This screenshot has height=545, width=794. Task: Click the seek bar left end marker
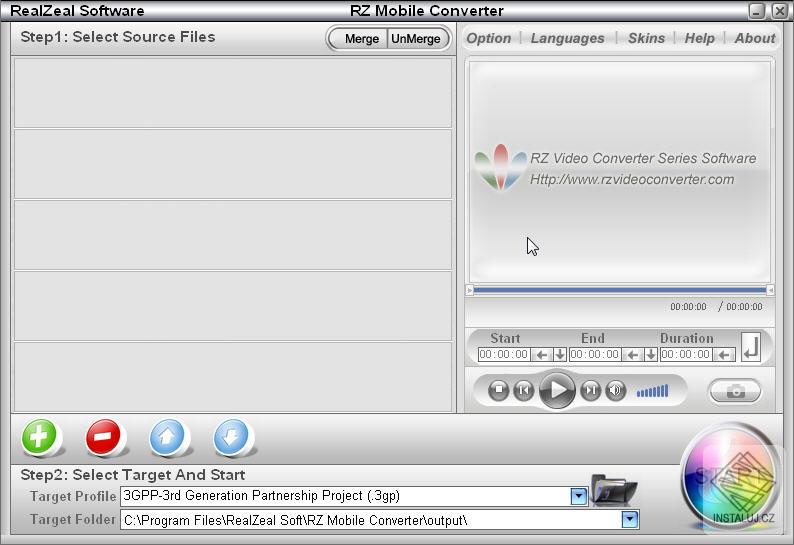point(469,290)
